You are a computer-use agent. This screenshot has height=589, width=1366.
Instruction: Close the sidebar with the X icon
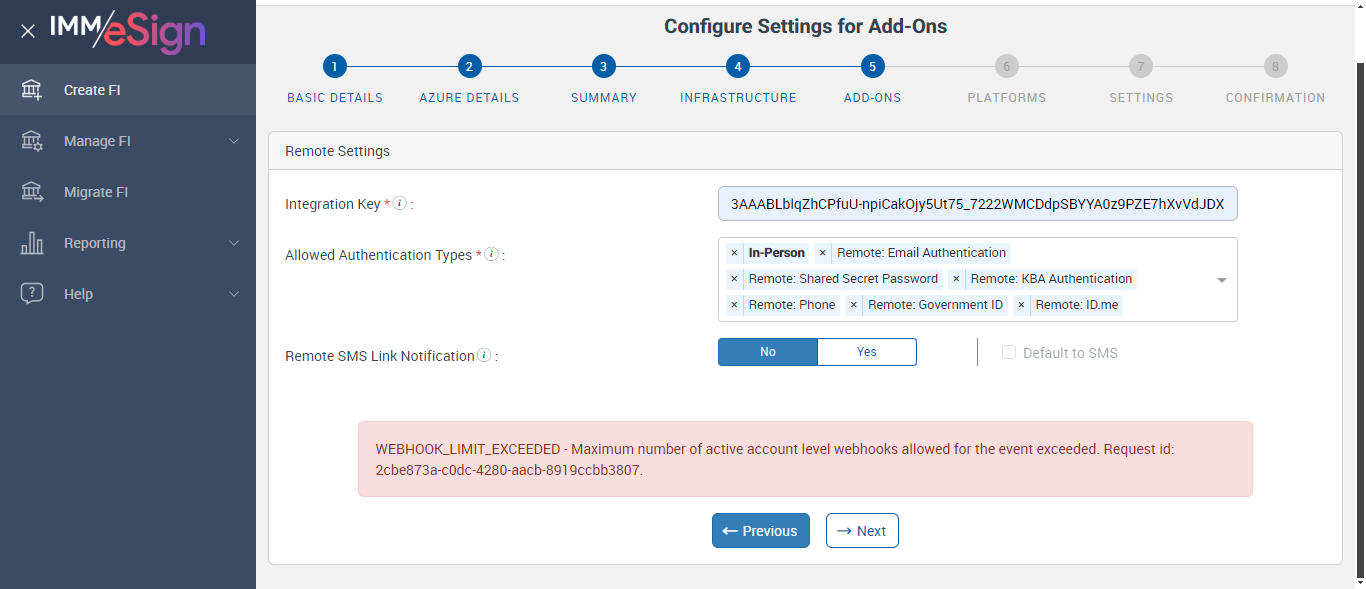[28, 31]
